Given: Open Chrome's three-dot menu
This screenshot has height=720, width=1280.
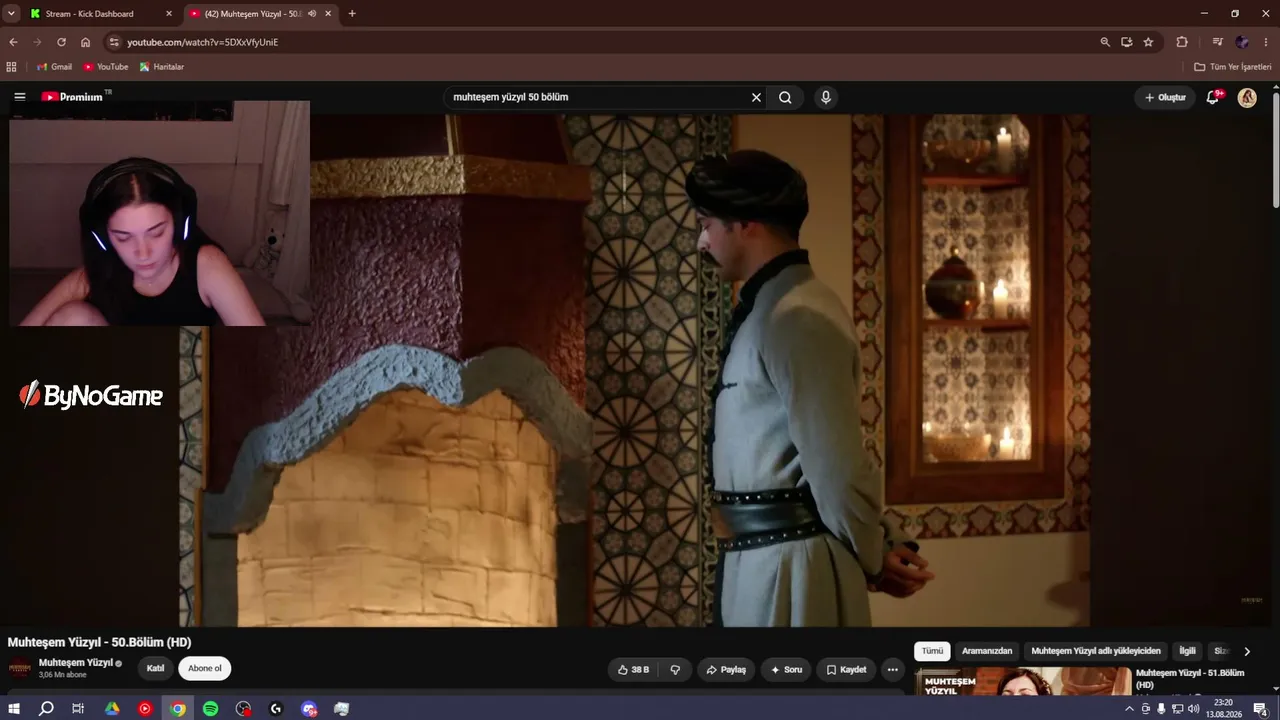Looking at the screenshot, I should [x=1266, y=42].
